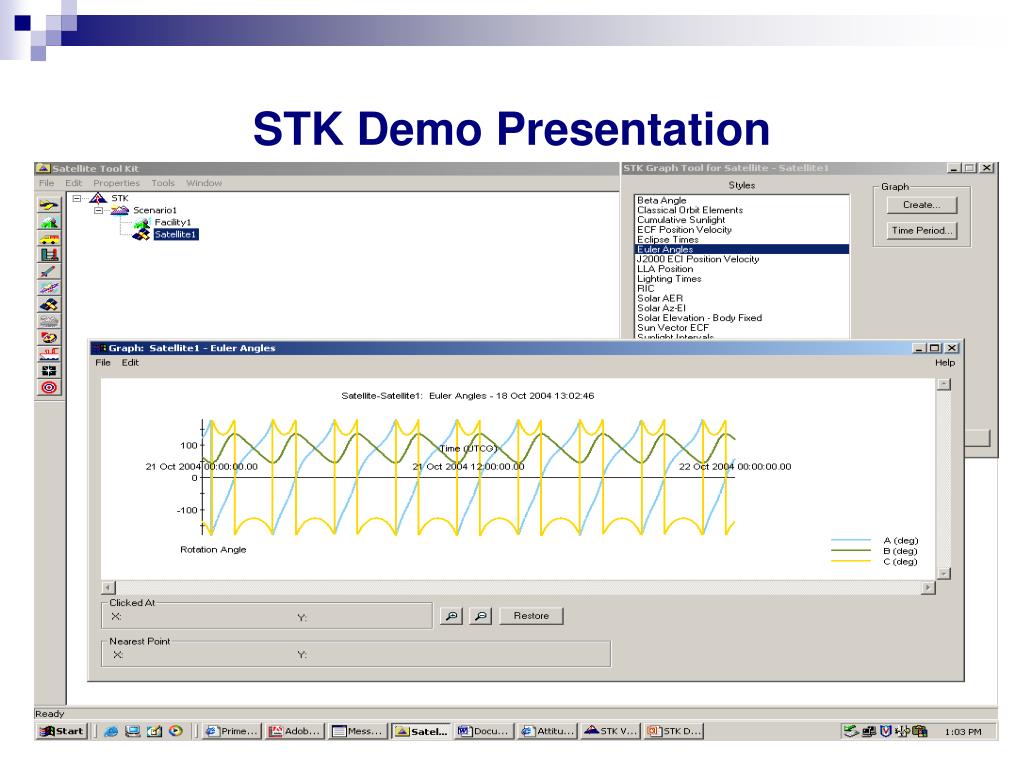This screenshot has height=768, width=1024.
Task: Switch to Satel... taskbar window
Action: tap(421, 731)
